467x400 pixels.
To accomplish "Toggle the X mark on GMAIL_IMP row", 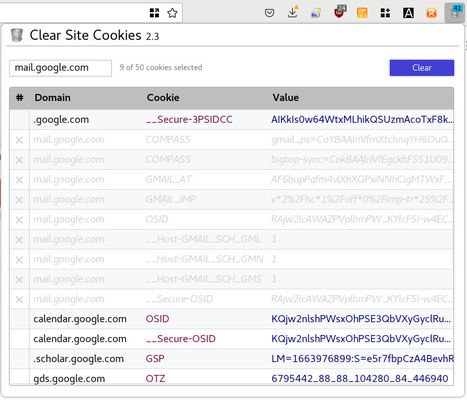I will click(19, 200).
